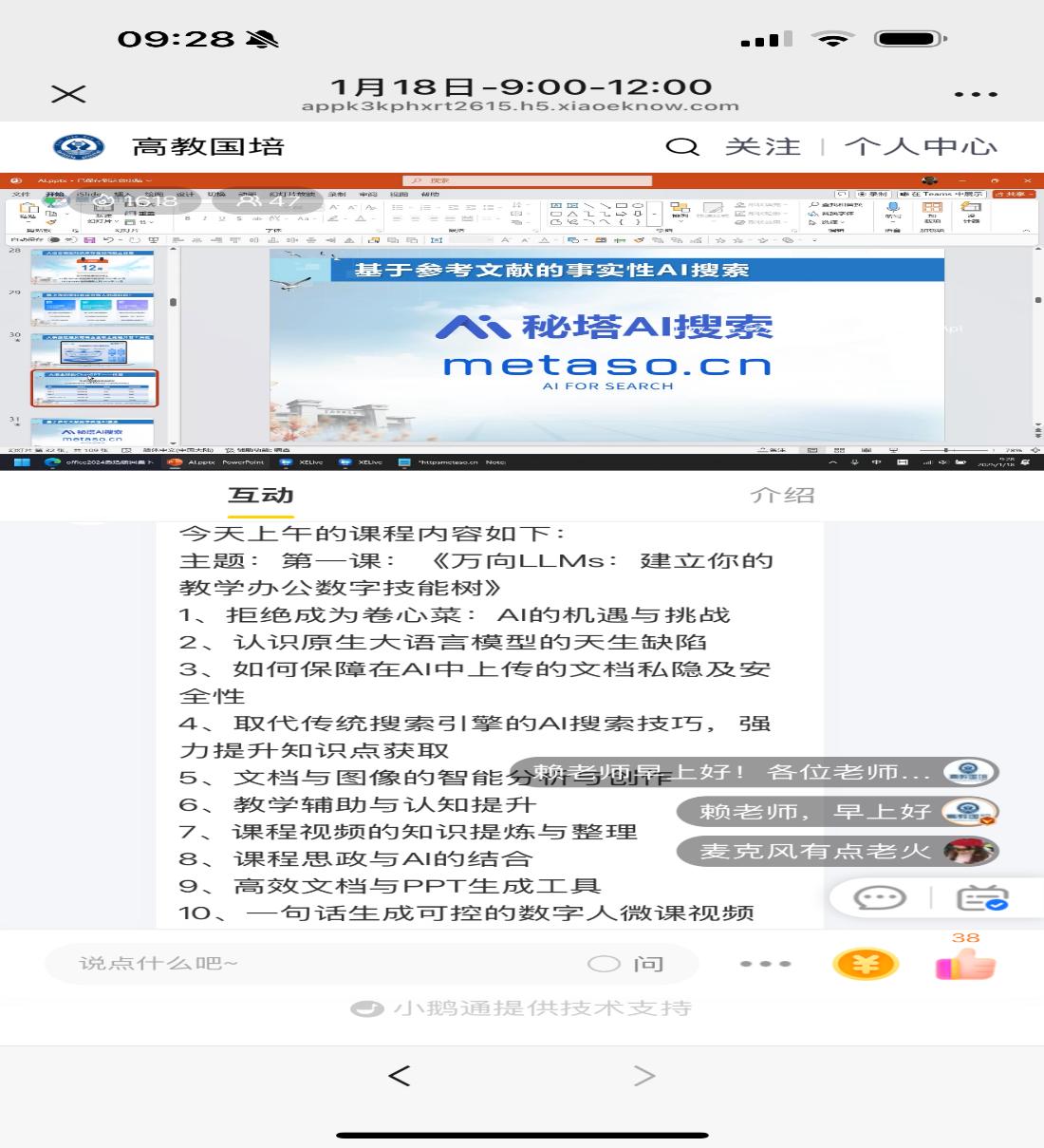
Task: Open 小鹅通提供技术支持 link
Action: tap(522, 1008)
